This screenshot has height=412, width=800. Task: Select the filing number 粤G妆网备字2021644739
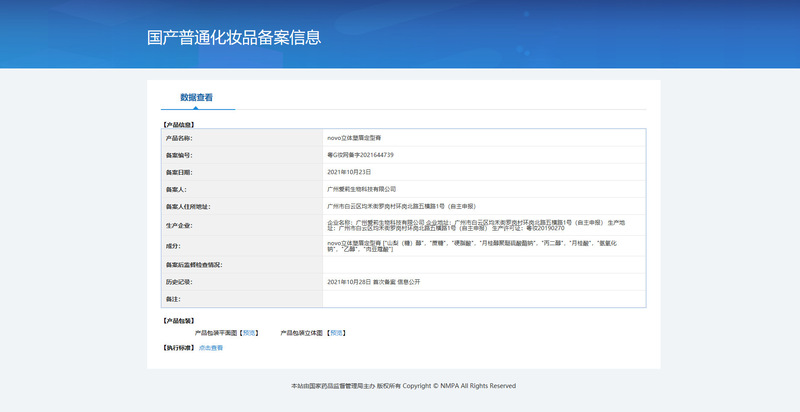(360, 155)
